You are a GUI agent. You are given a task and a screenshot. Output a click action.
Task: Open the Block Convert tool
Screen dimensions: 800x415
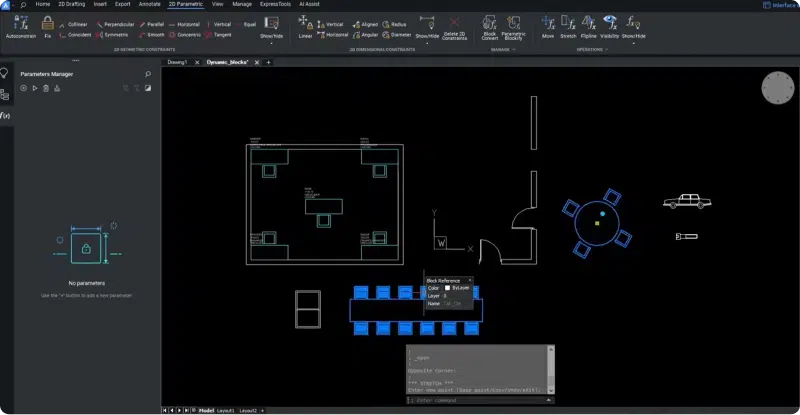490,22
